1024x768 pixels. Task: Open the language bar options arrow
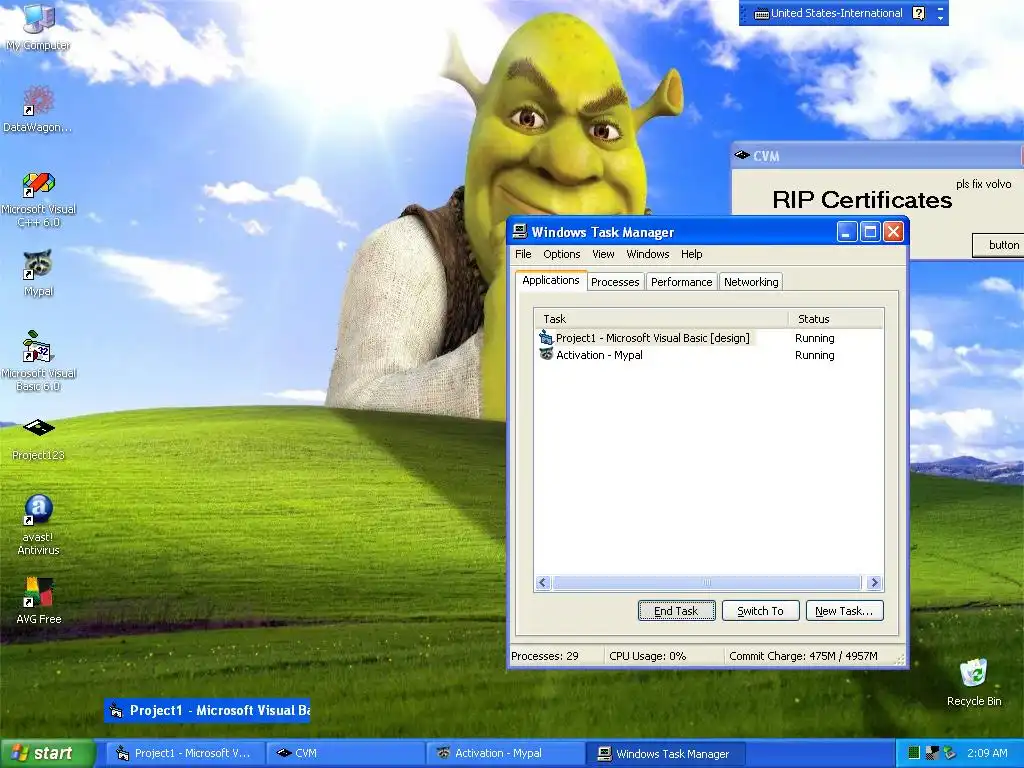[940, 18]
